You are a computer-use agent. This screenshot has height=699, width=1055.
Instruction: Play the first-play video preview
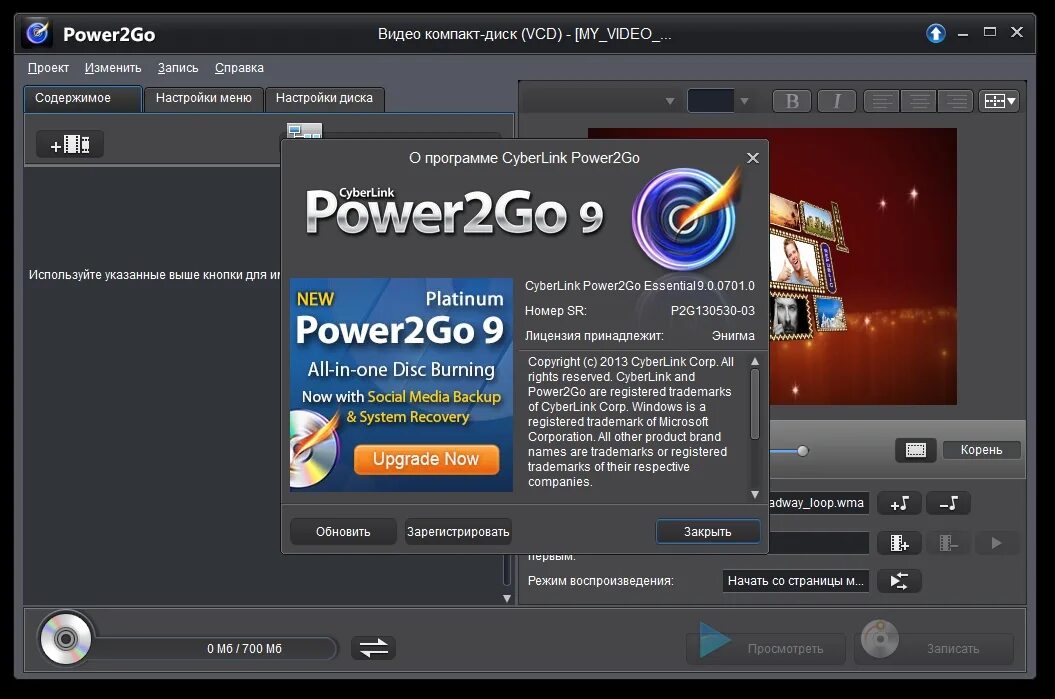996,543
